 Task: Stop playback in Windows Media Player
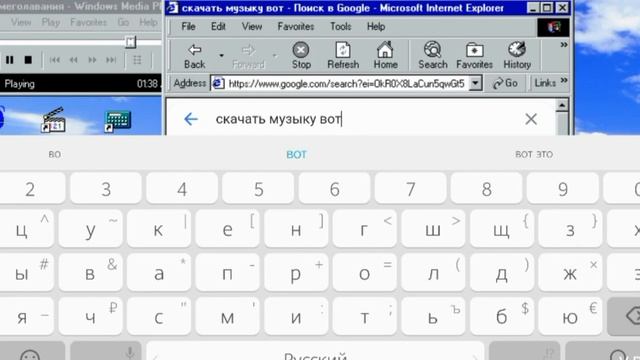(28, 60)
